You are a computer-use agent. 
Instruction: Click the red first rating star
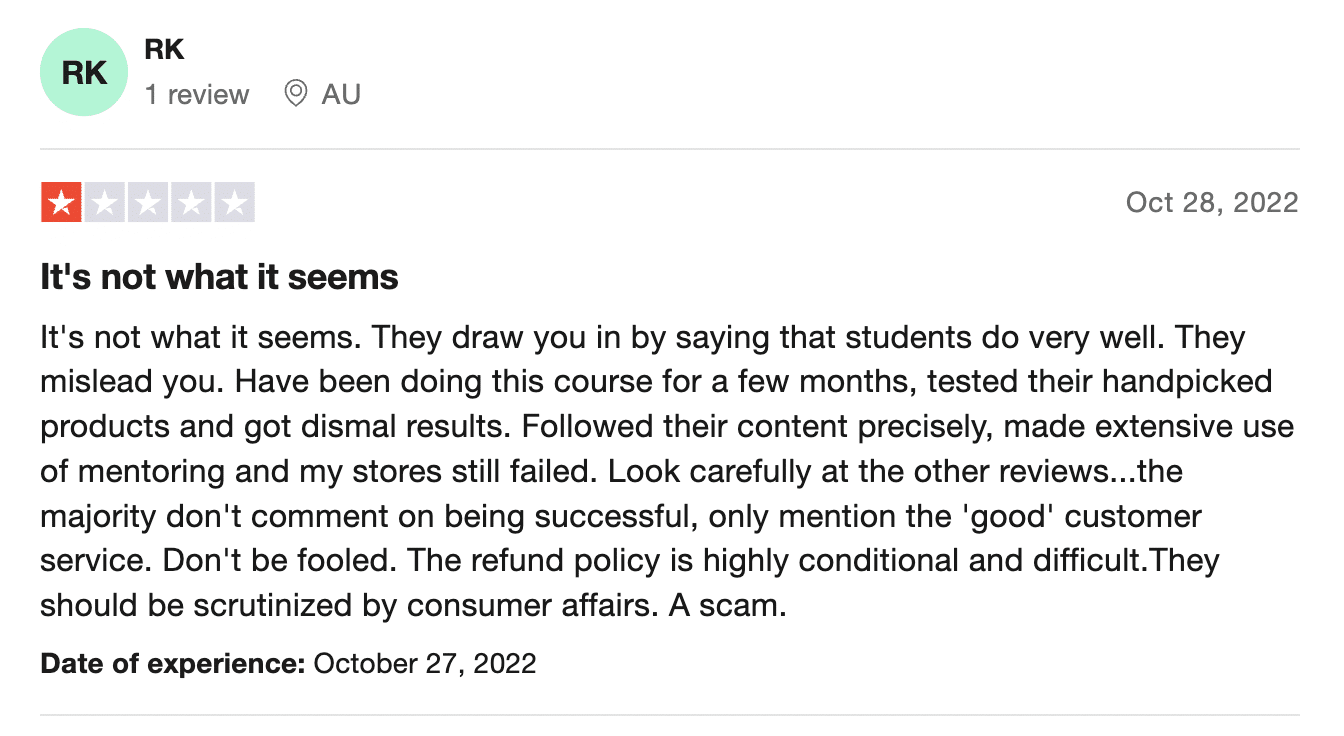[61, 202]
